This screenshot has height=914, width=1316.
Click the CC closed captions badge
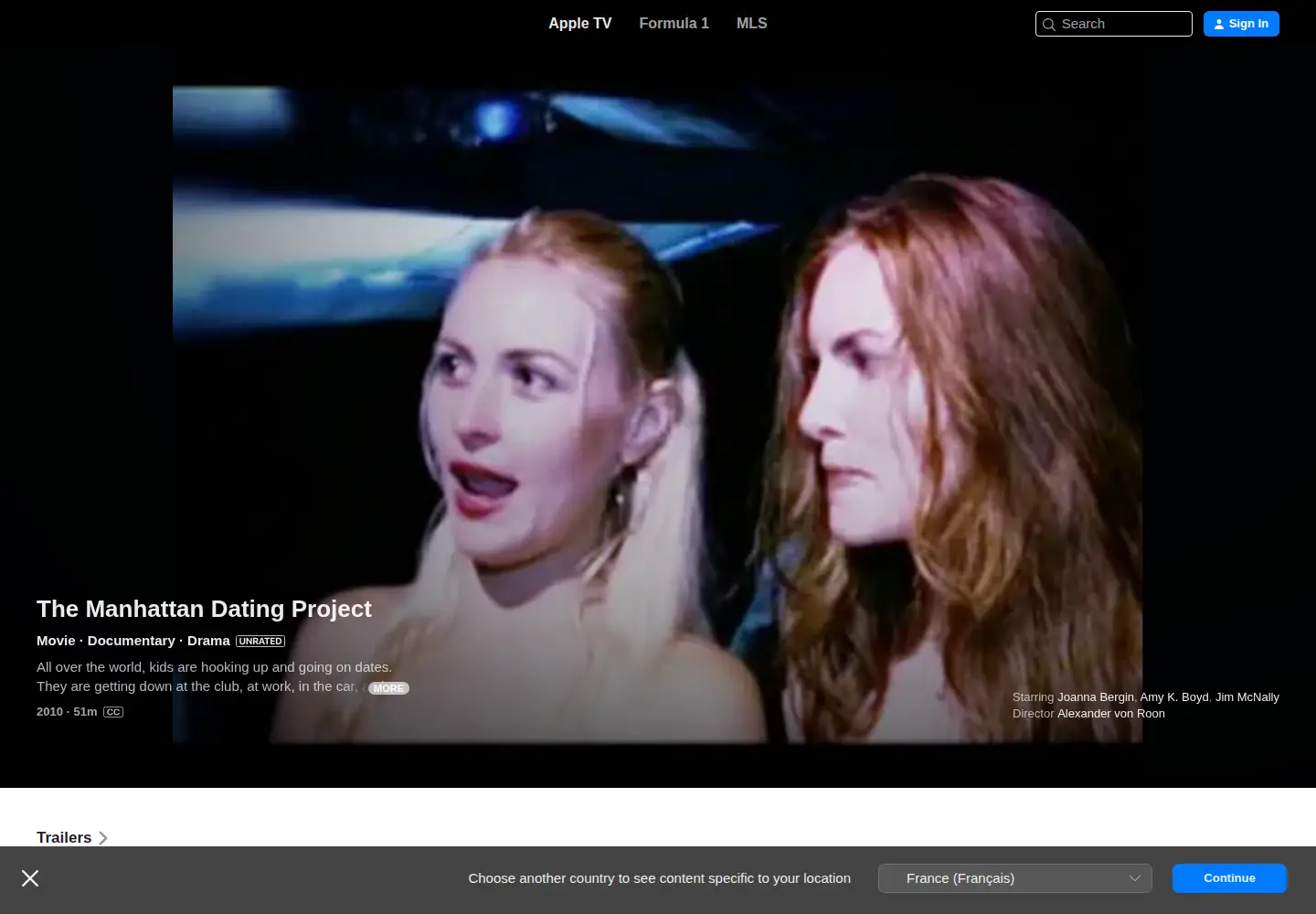coord(113,712)
